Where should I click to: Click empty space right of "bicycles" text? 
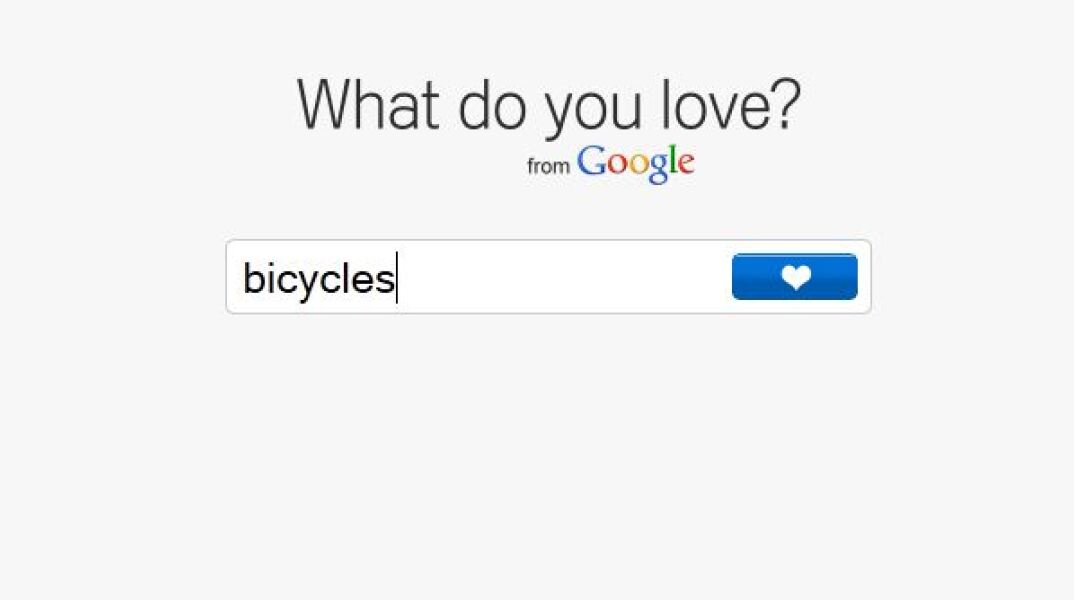[x=560, y=277]
